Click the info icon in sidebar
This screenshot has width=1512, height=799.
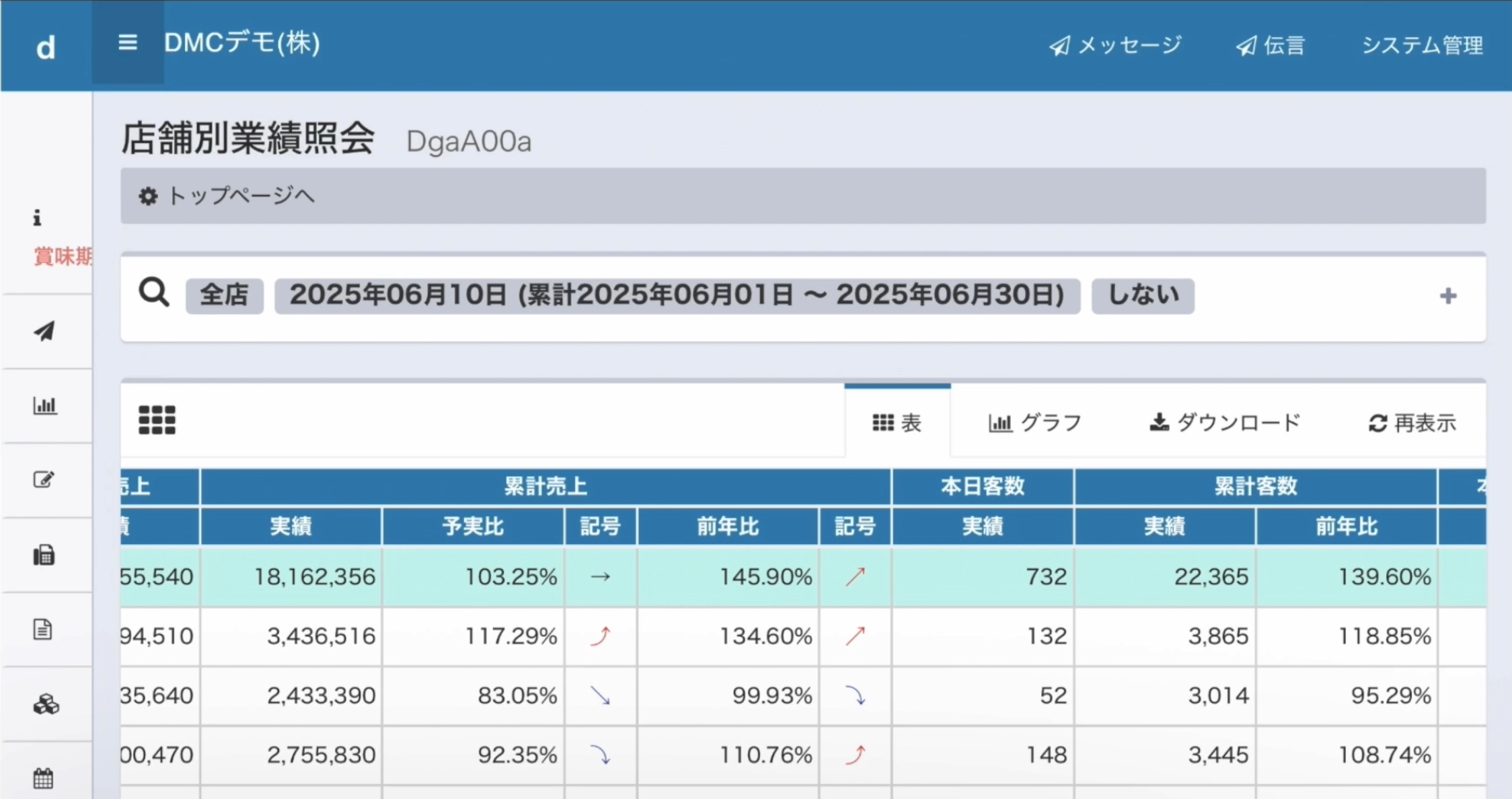[38, 218]
